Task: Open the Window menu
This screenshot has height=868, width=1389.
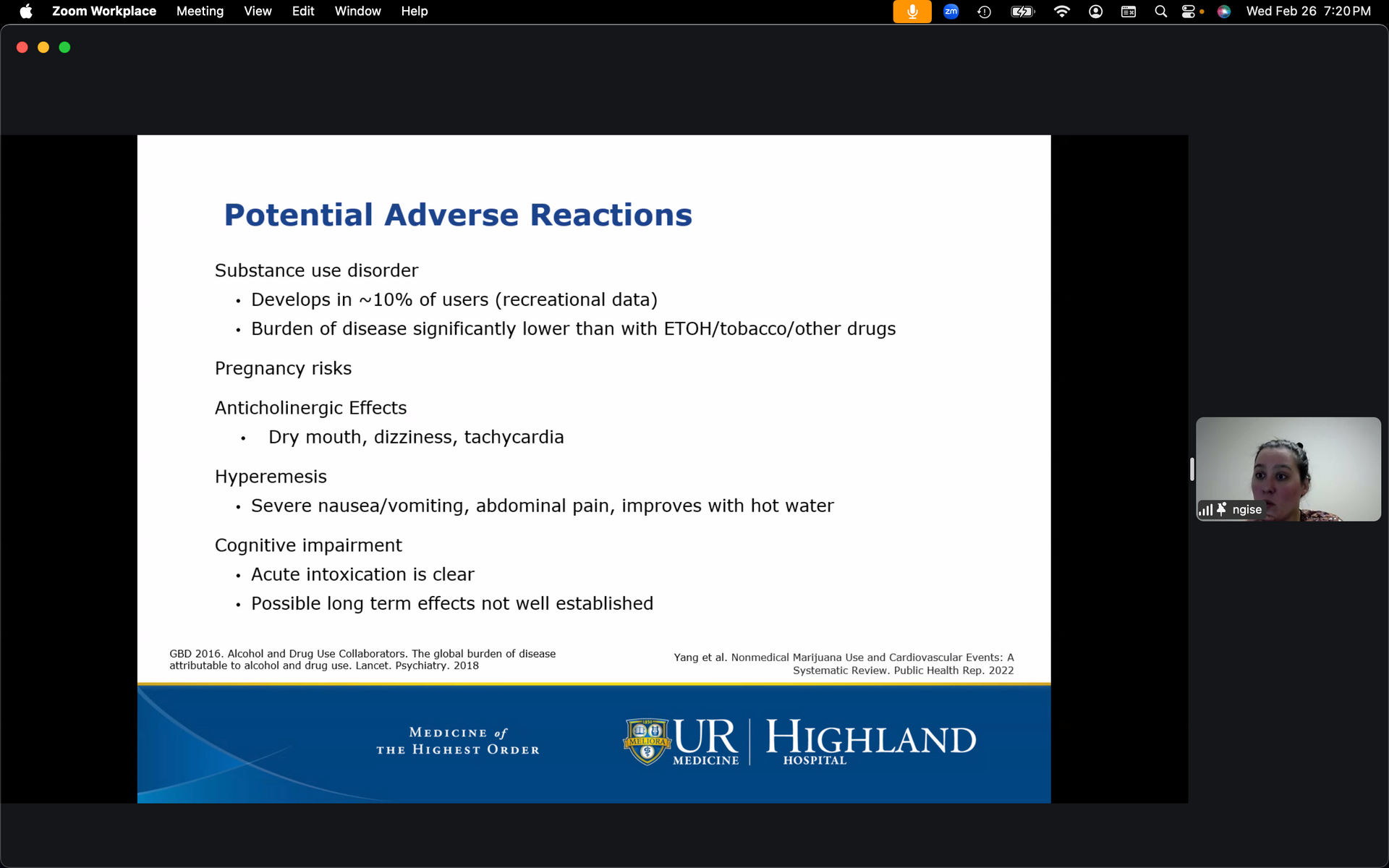Action: click(x=357, y=12)
